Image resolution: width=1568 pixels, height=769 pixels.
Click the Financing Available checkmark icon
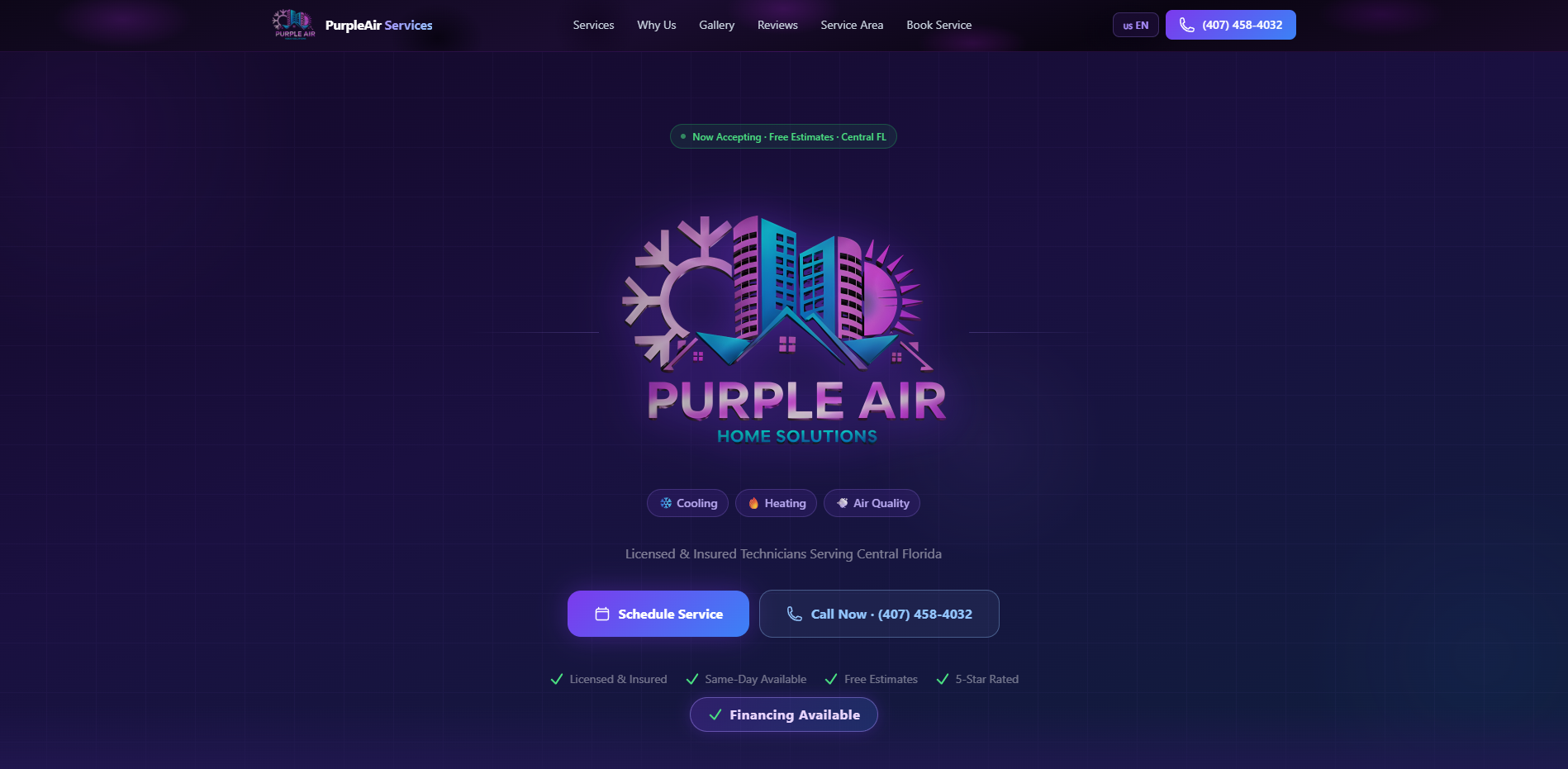pos(715,714)
